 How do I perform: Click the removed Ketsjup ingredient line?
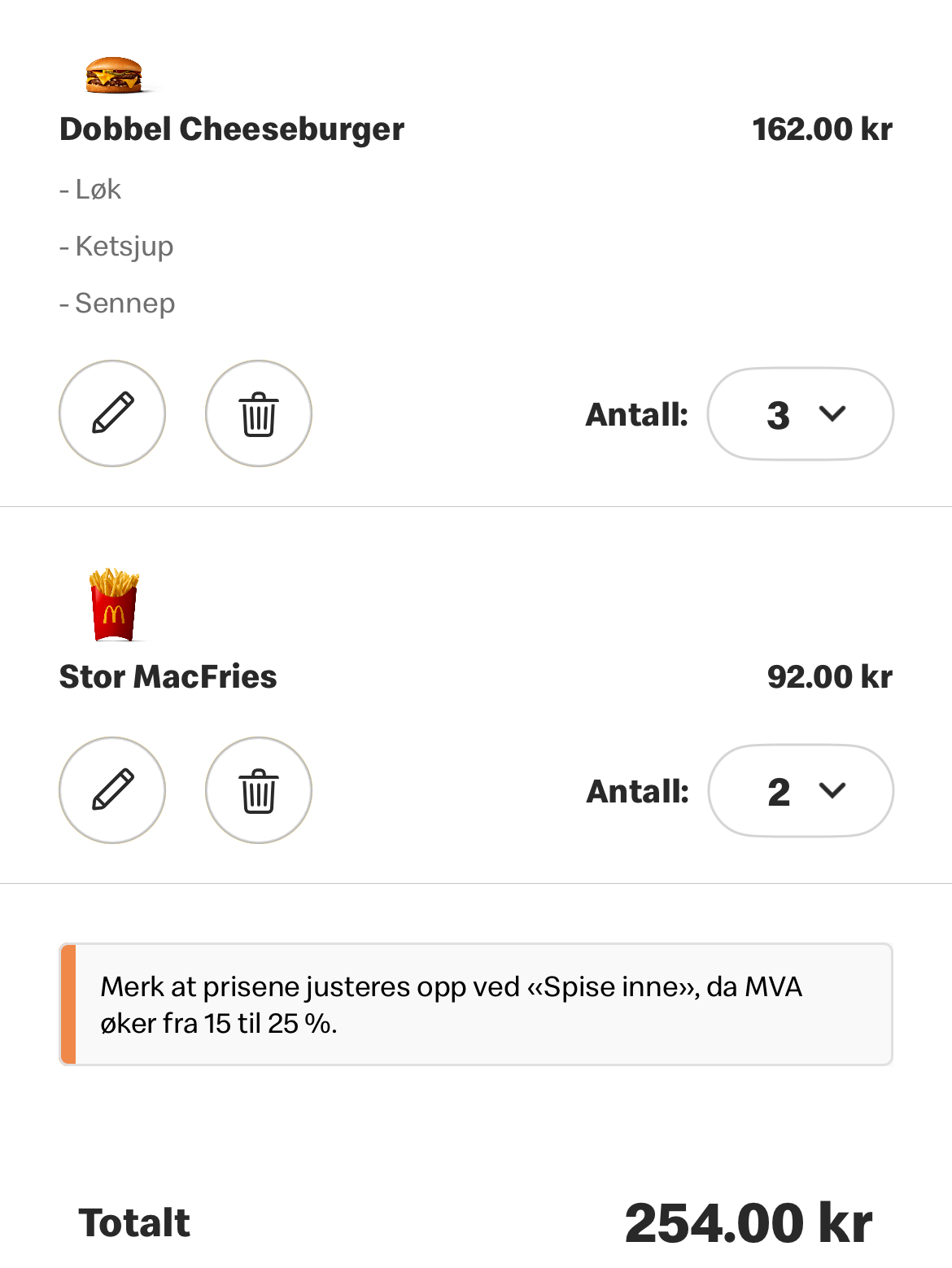tap(116, 247)
